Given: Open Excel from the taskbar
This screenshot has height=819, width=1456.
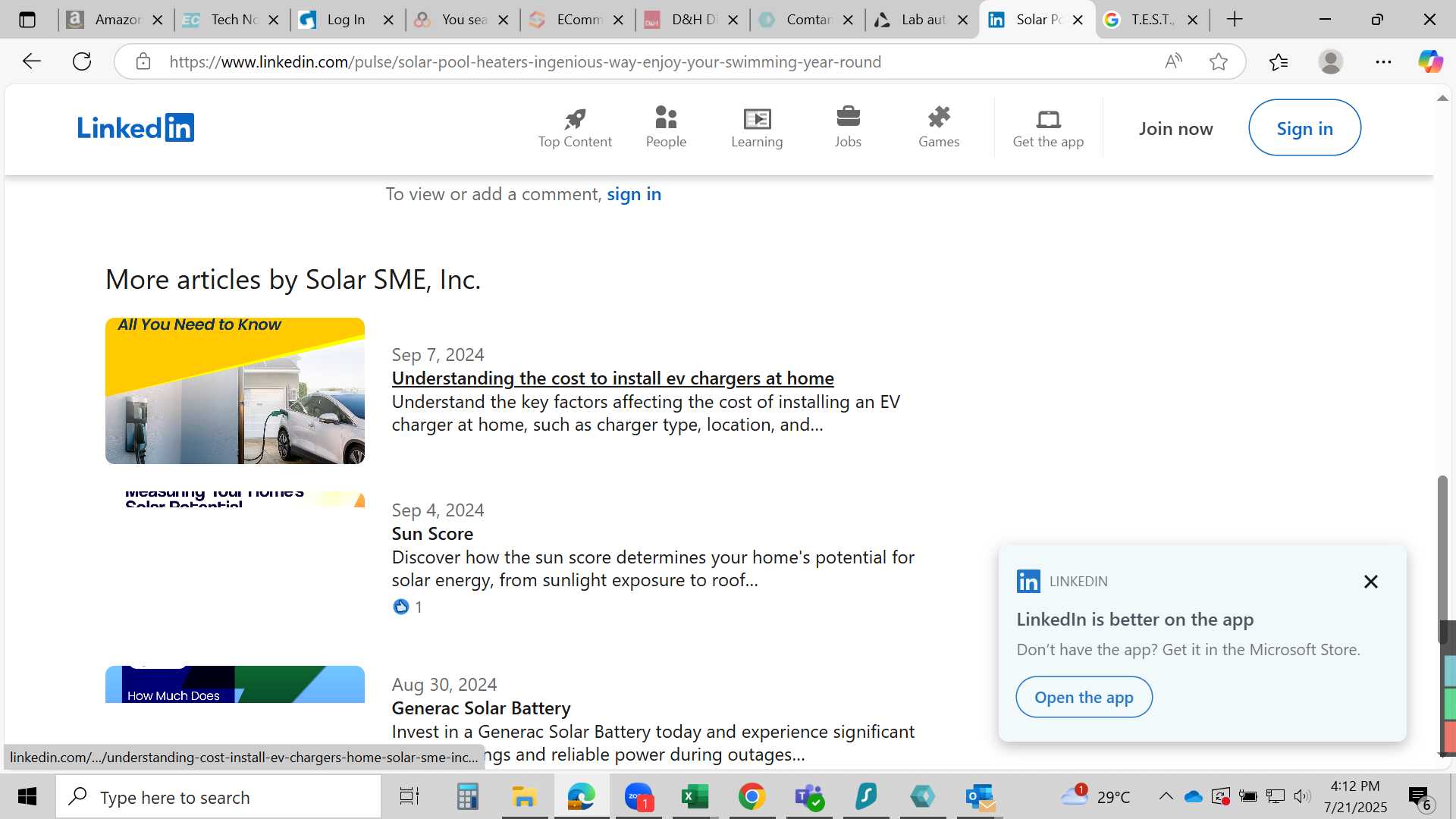Looking at the screenshot, I should (695, 797).
